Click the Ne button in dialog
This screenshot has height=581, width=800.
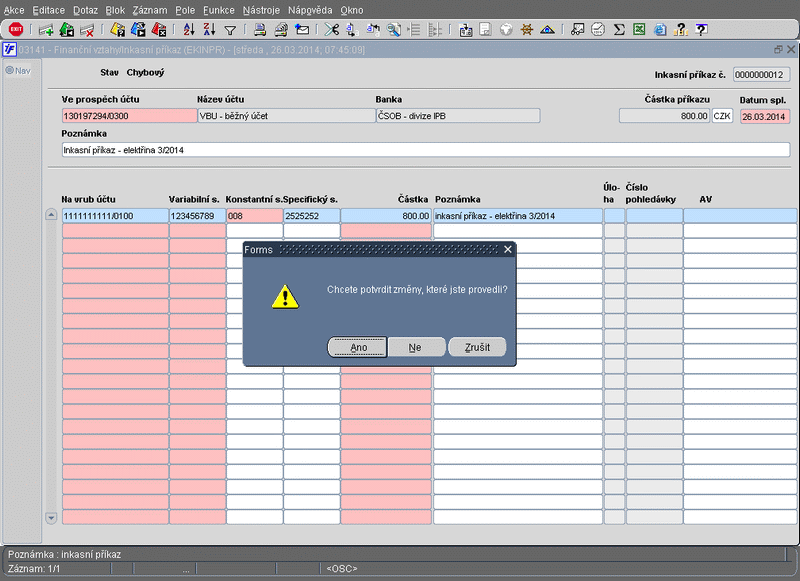[x=417, y=347]
